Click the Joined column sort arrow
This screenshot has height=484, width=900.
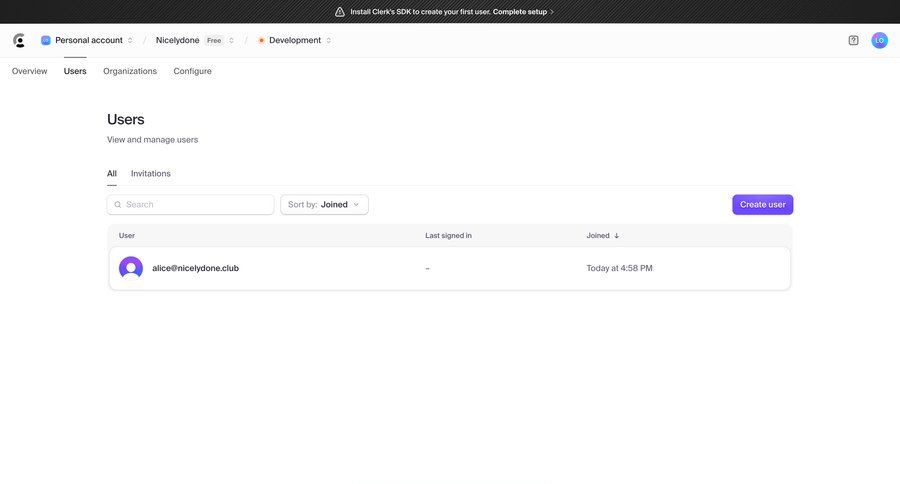point(616,236)
